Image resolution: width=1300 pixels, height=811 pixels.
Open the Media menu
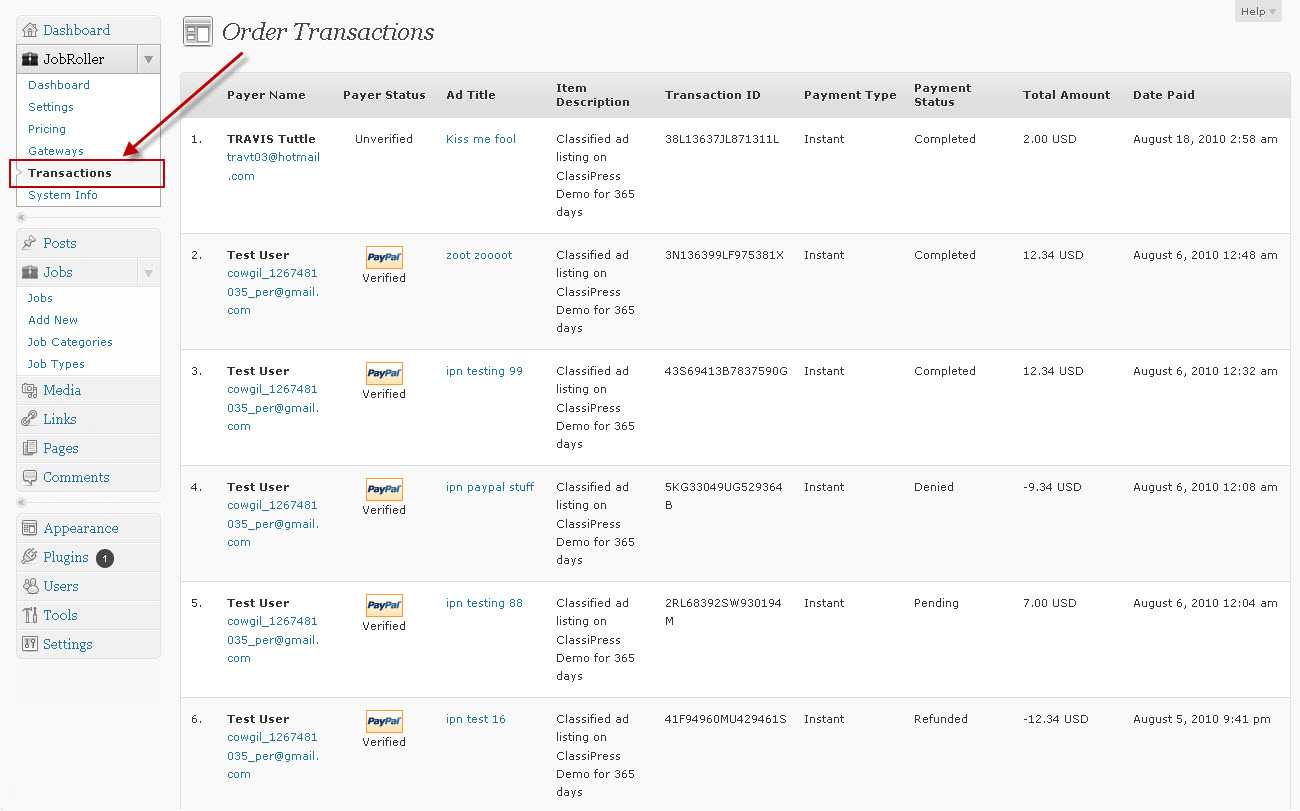coord(62,390)
